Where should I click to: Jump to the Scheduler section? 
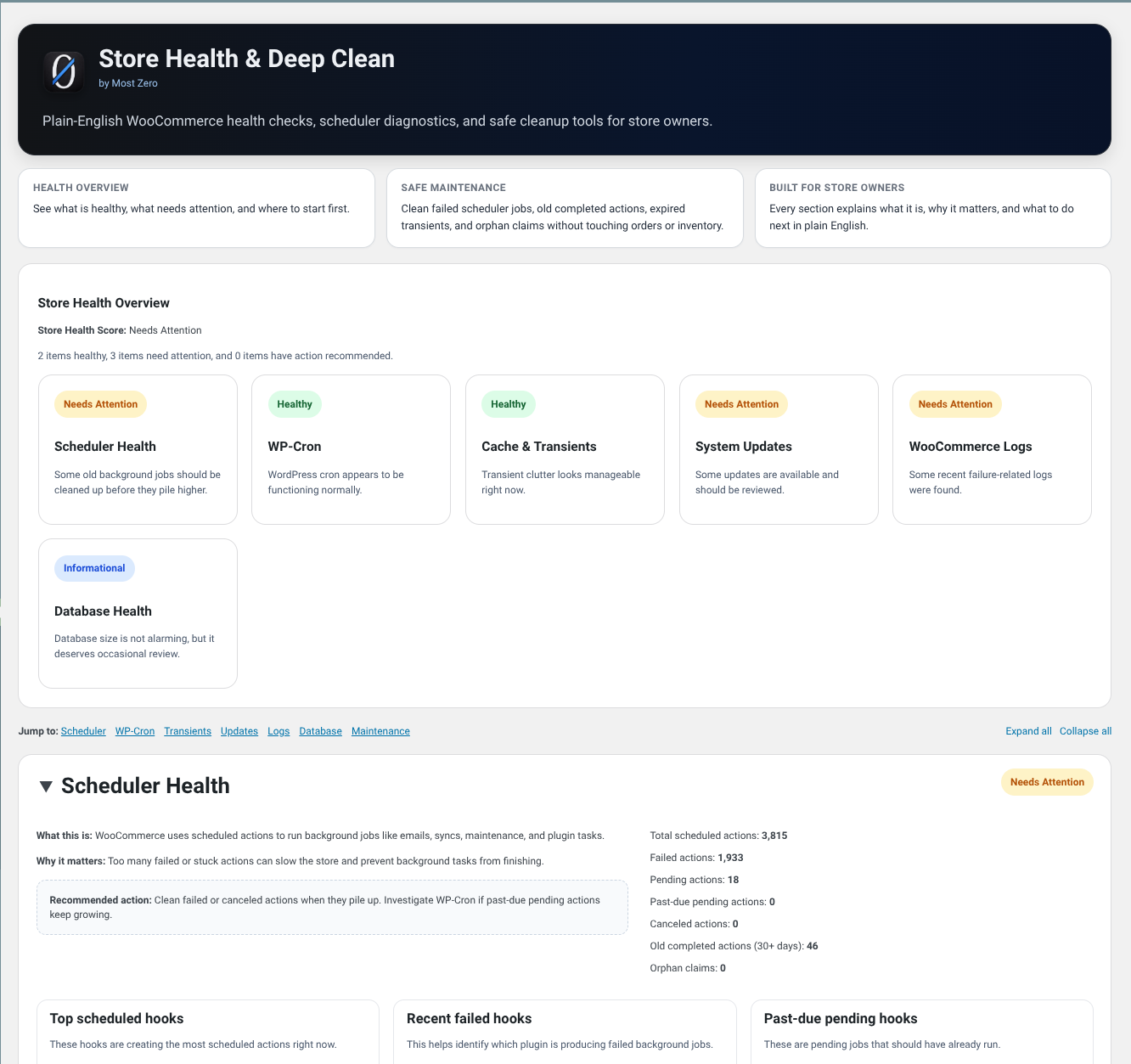tap(83, 730)
